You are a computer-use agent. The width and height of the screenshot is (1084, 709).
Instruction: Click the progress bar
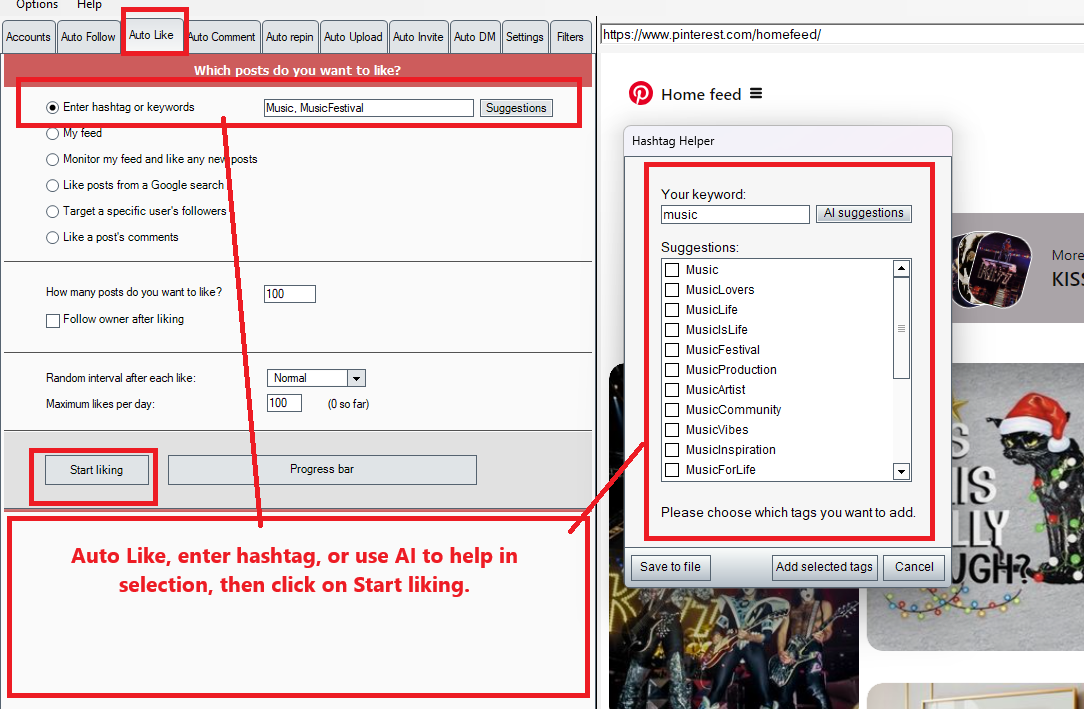(322, 469)
